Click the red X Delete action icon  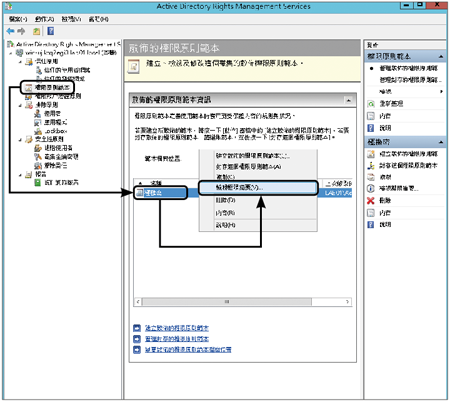371,201
